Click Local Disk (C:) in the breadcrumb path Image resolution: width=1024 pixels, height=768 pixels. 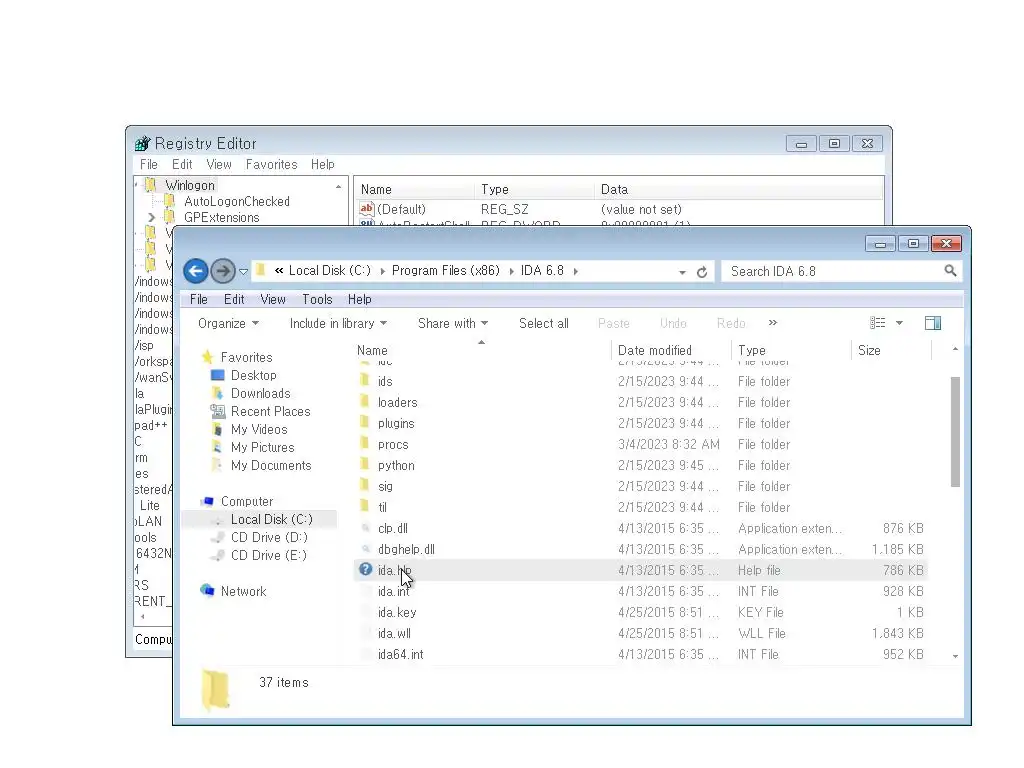(329, 270)
